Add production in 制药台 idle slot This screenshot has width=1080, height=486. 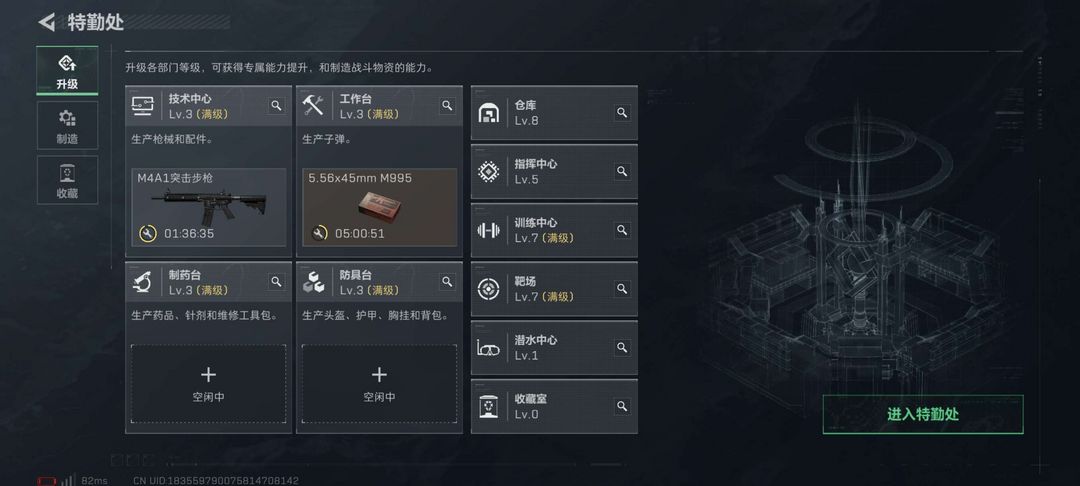click(208, 383)
